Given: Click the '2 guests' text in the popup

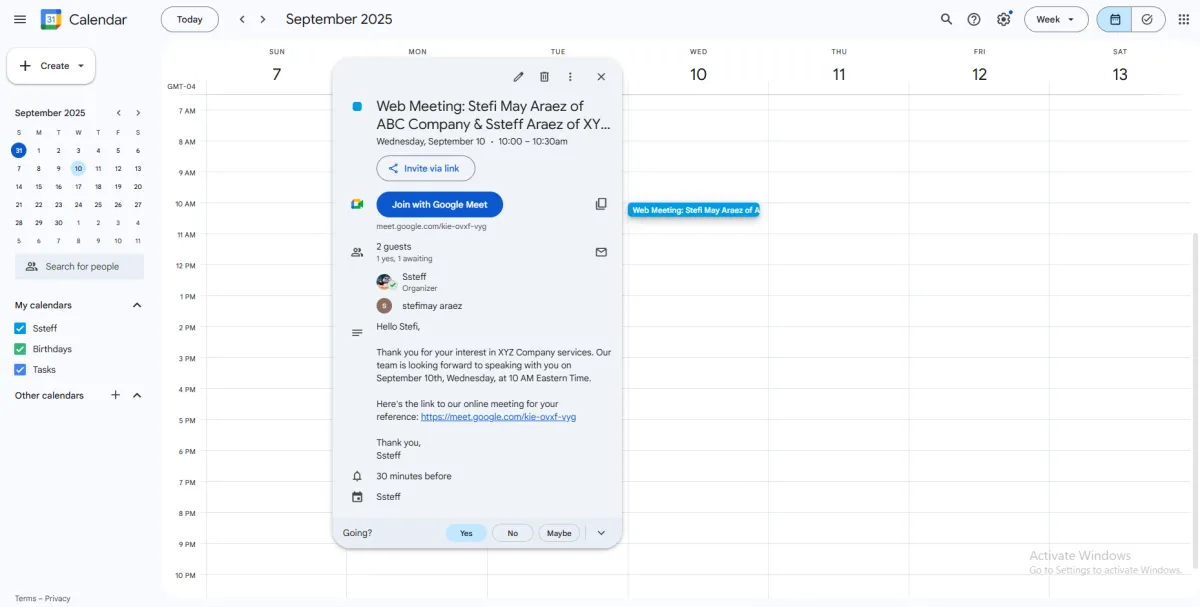Looking at the screenshot, I should coord(394,247).
